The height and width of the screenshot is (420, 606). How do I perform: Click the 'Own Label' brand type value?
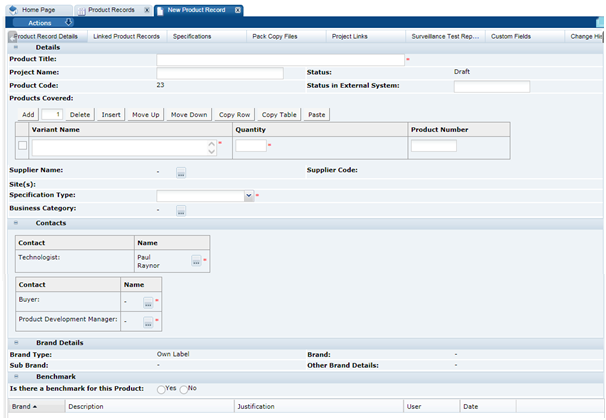(173, 354)
